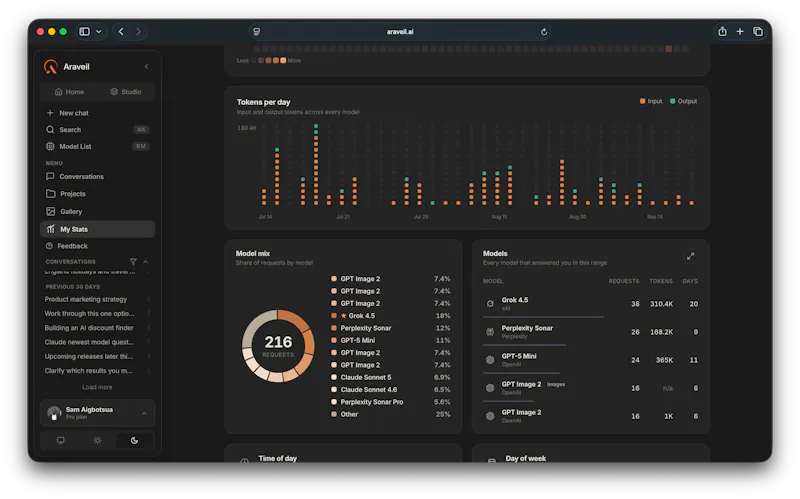Image resolution: width=800 pixels, height=499 pixels.
Task: Open Projects from the menu
Action: (x=97, y=194)
